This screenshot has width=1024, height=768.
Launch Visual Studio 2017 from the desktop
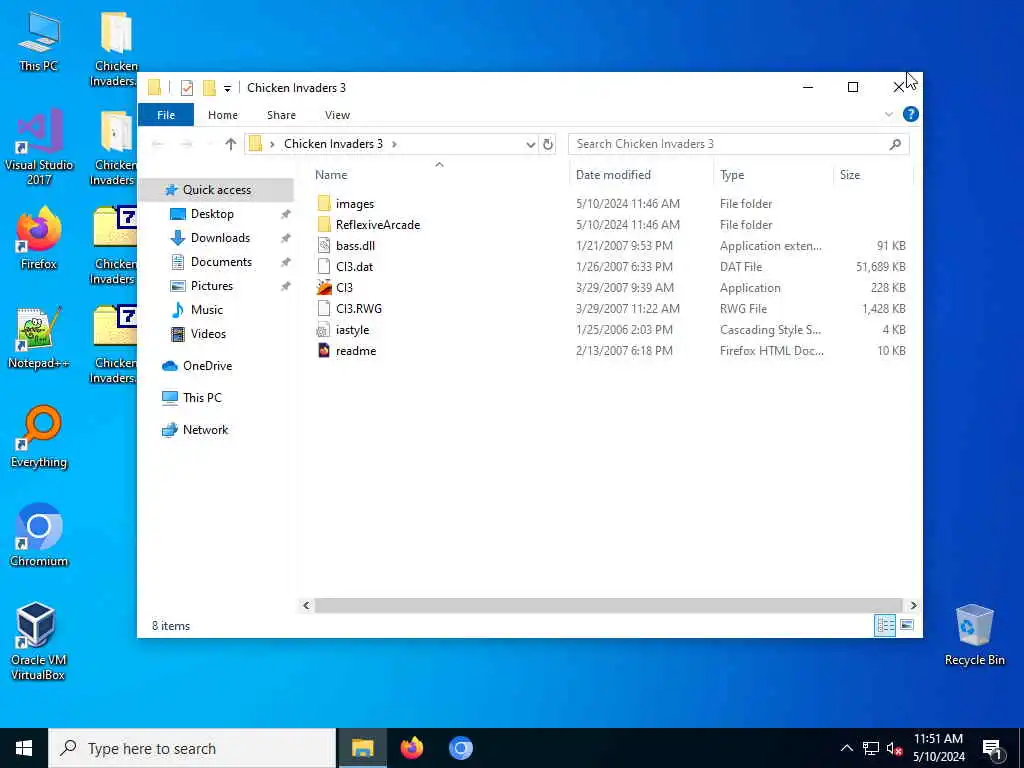pyautogui.click(x=39, y=147)
